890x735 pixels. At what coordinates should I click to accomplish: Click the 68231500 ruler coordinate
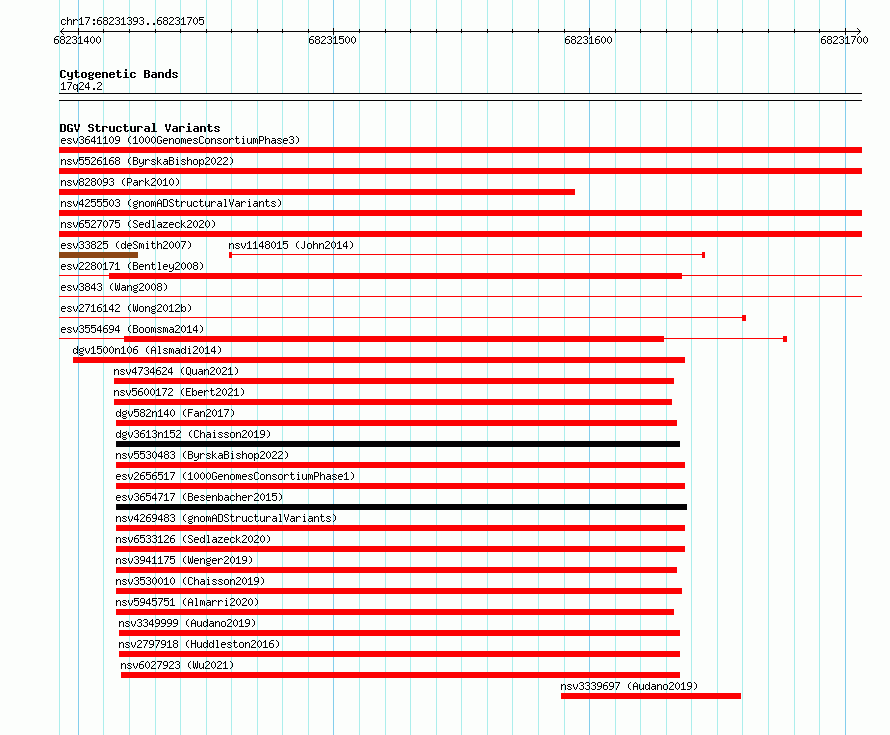tap(333, 40)
